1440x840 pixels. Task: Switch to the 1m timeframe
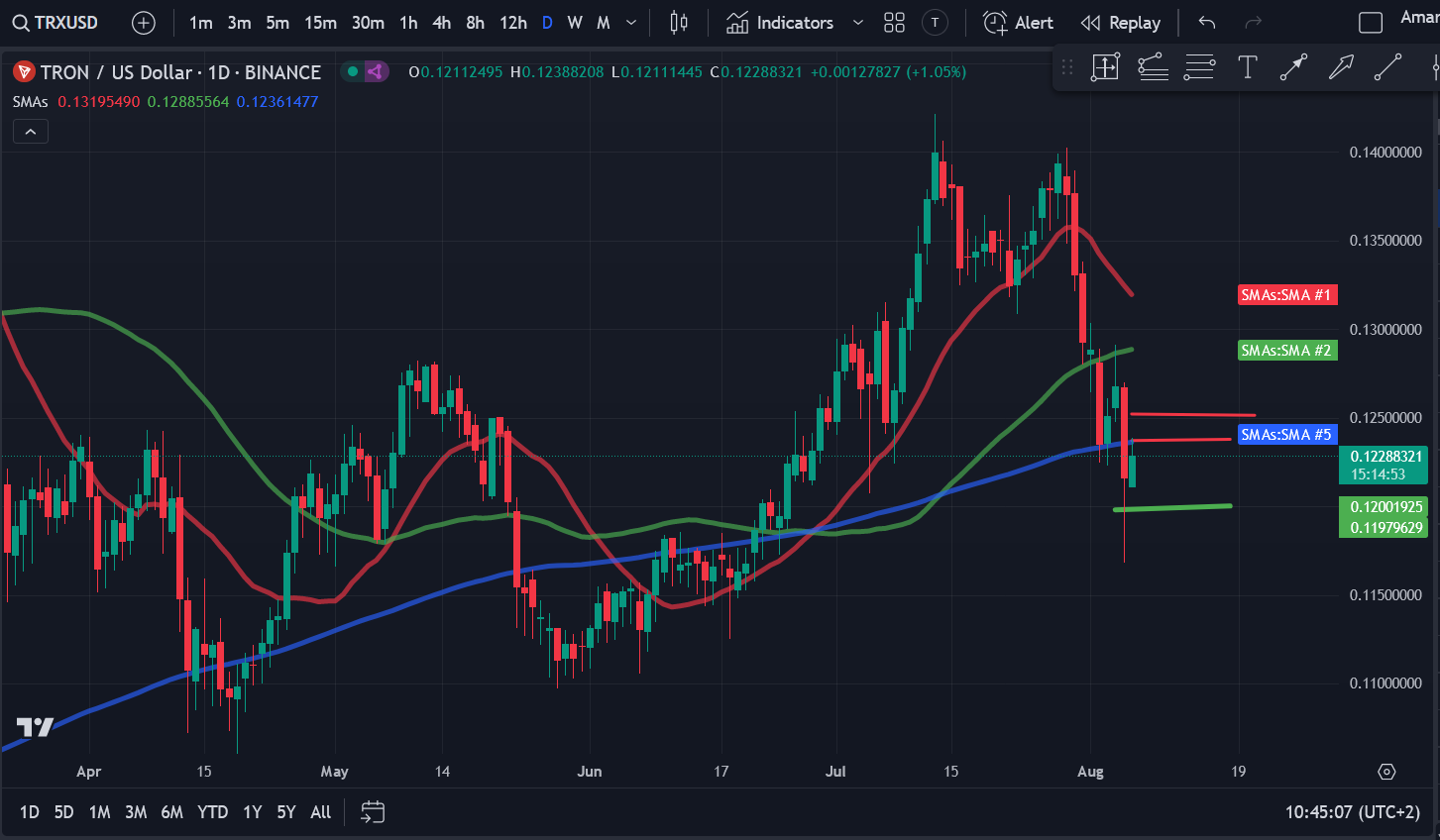click(201, 23)
